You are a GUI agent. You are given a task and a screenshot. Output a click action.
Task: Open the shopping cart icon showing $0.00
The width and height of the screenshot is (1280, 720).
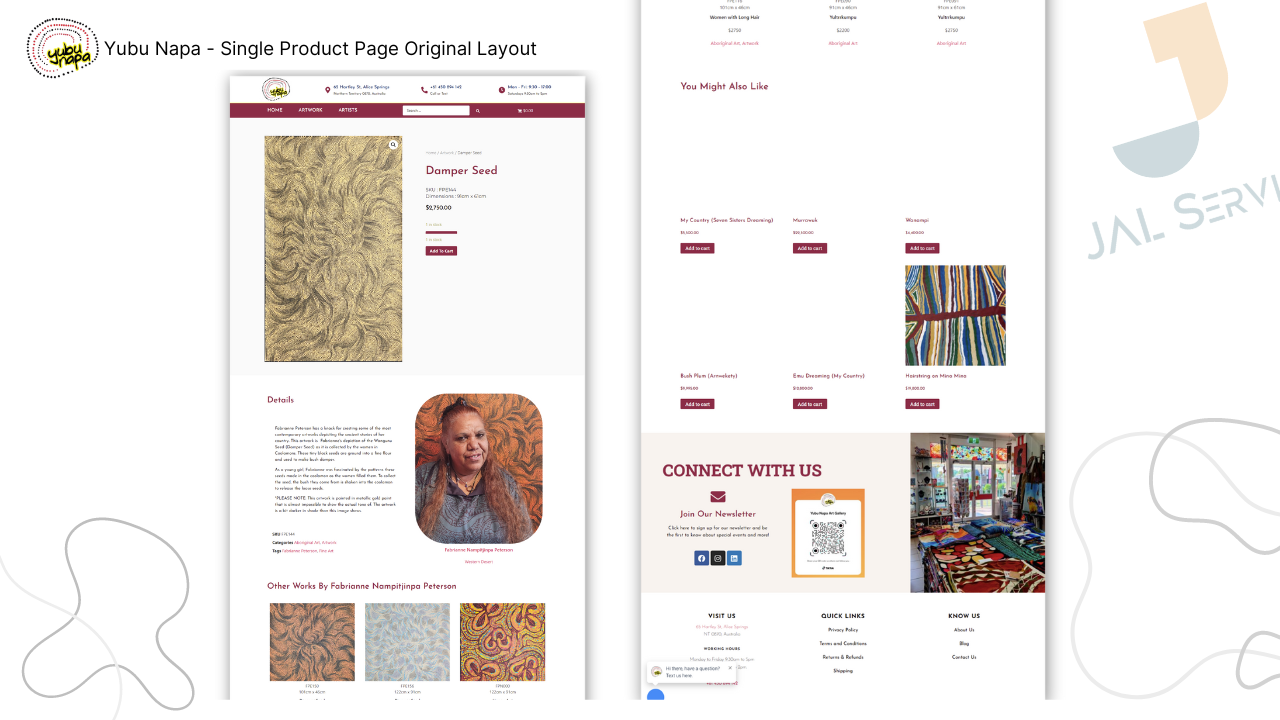(525, 111)
